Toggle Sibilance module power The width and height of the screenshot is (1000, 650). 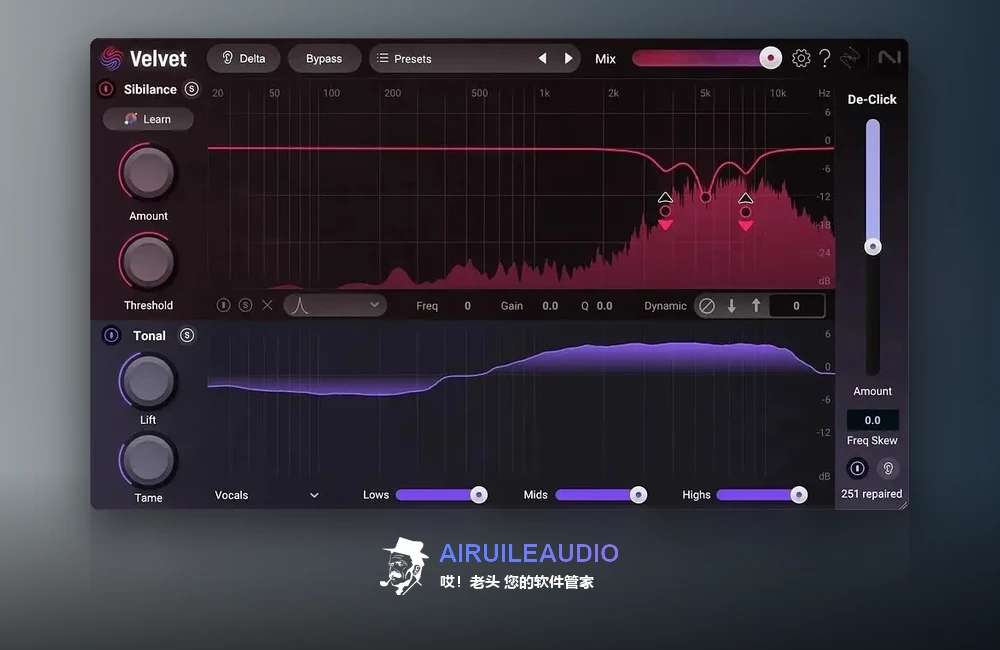pyautogui.click(x=106, y=89)
